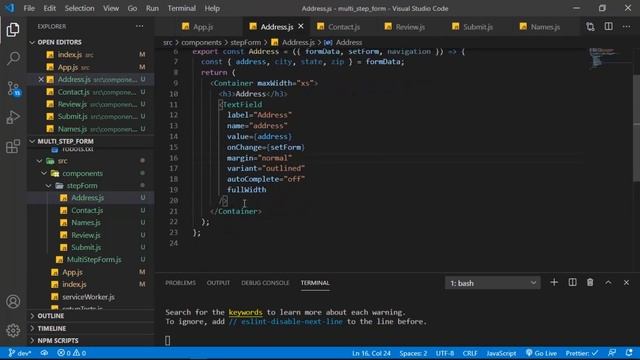Switch to the Output panel tab
The image size is (640, 360).
point(218,283)
